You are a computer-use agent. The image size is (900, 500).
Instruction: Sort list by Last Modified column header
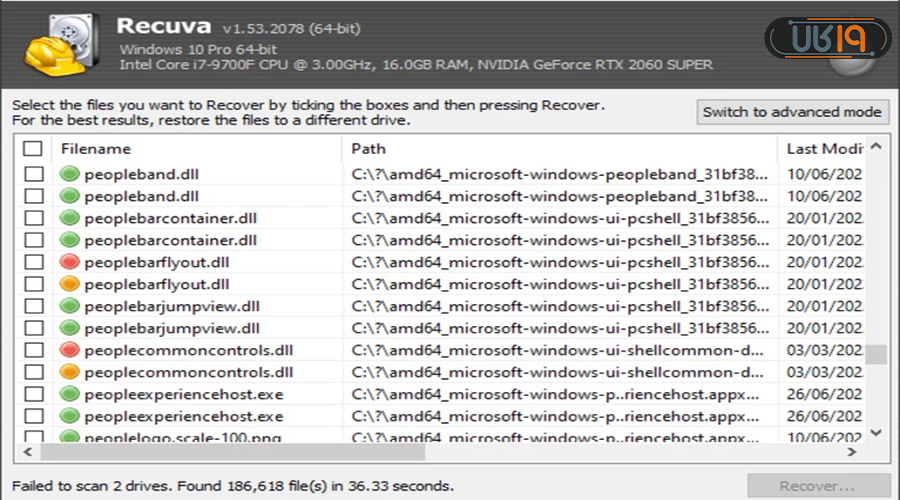pyautogui.click(x=820, y=149)
